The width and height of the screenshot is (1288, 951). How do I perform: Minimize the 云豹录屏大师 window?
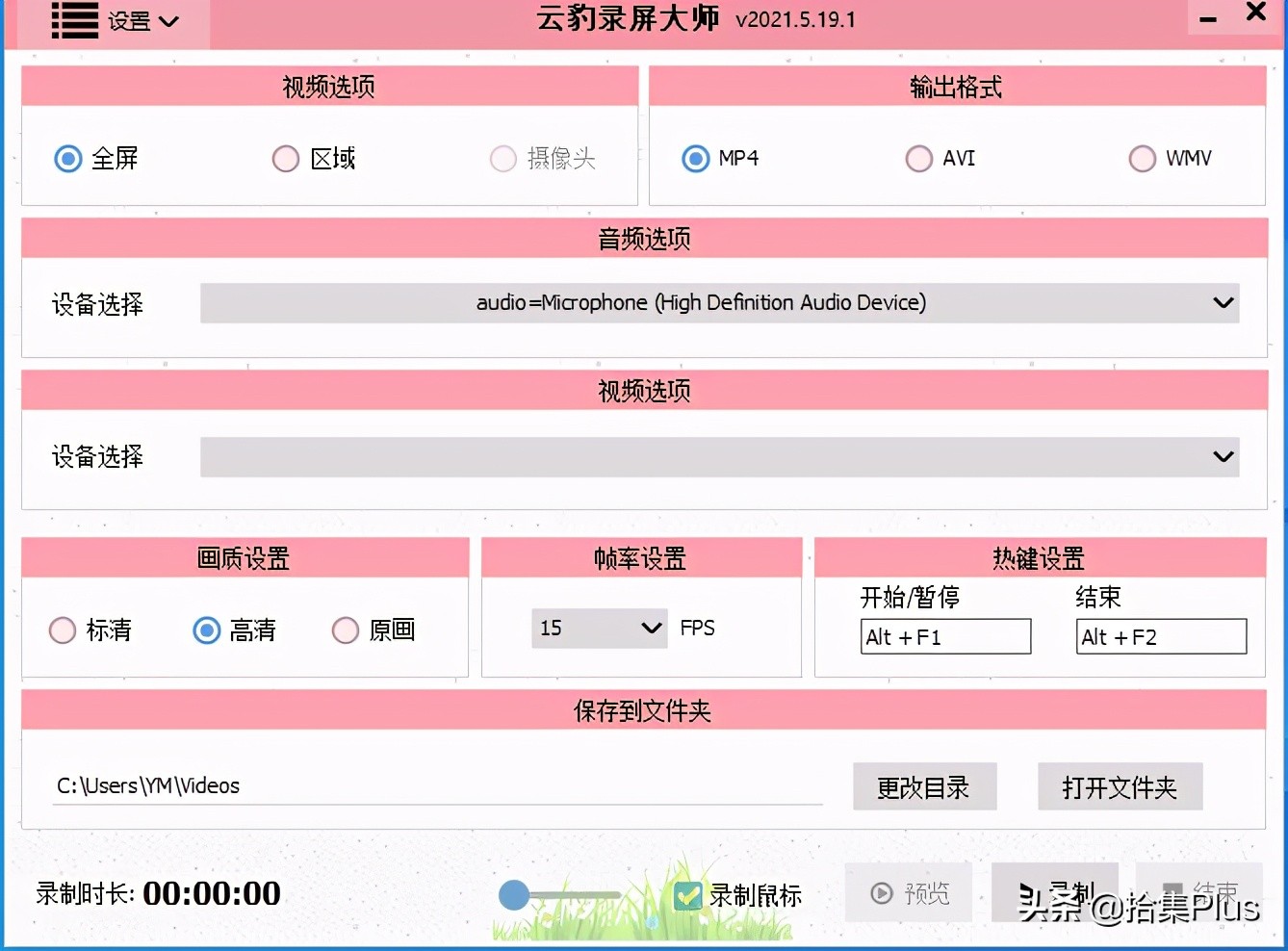(x=1208, y=19)
